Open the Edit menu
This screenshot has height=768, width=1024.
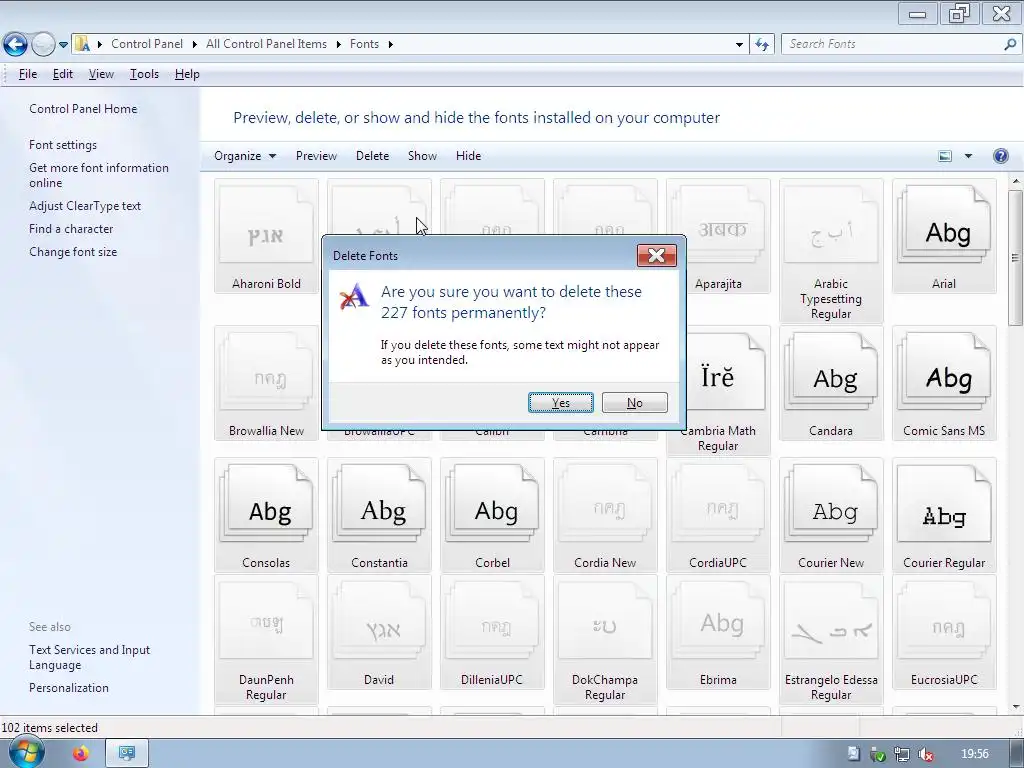[63, 74]
